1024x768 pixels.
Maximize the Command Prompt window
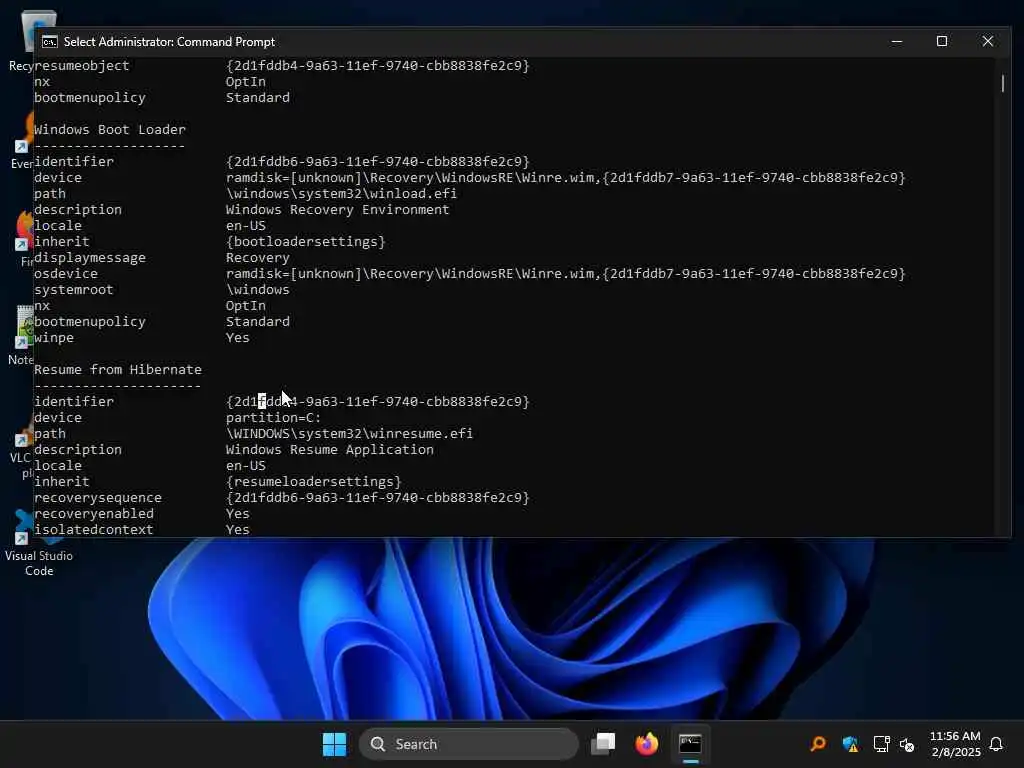942,42
